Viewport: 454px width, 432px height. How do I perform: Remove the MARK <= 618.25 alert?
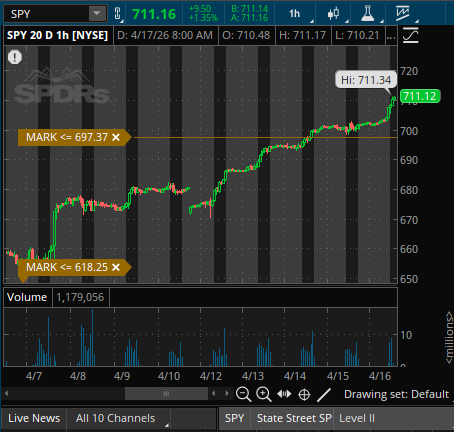point(116,267)
